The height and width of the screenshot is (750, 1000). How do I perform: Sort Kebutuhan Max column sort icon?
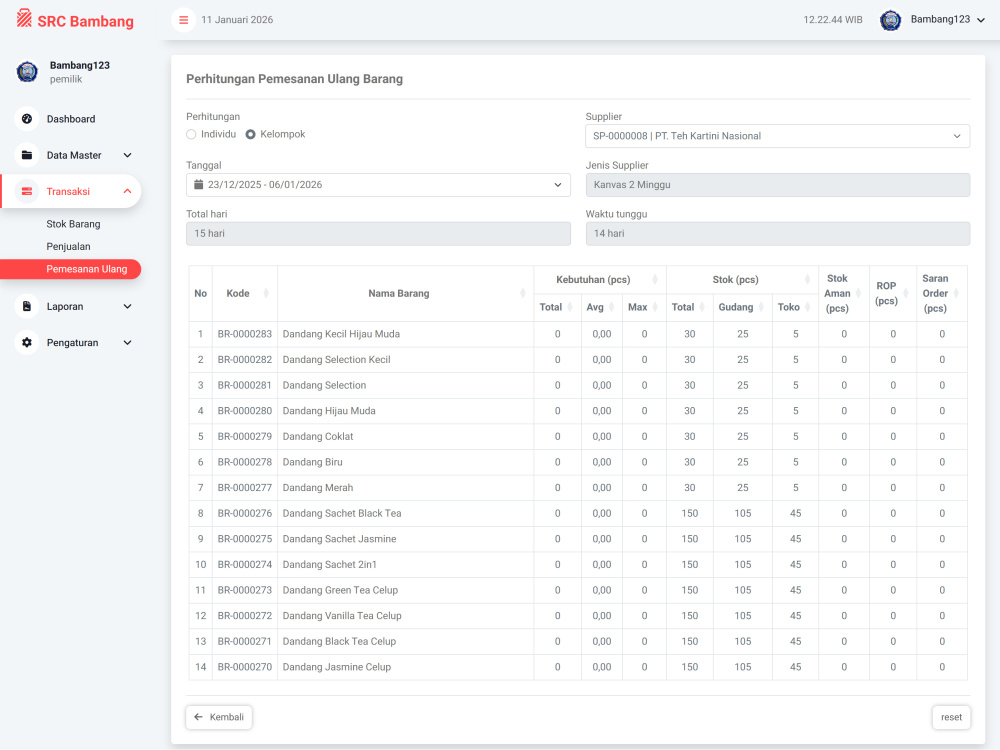(x=655, y=307)
